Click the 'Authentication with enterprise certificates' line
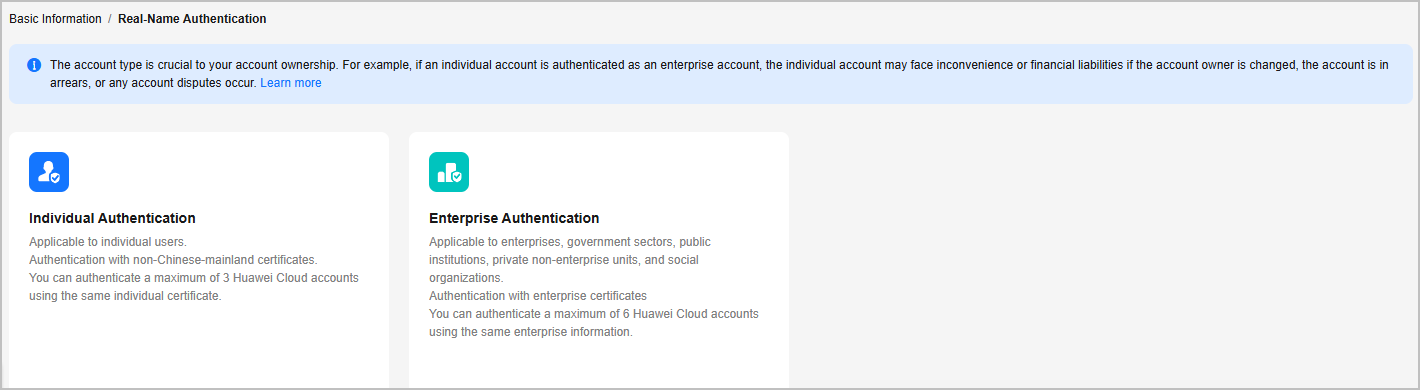The image size is (1420, 390). pos(538,296)
